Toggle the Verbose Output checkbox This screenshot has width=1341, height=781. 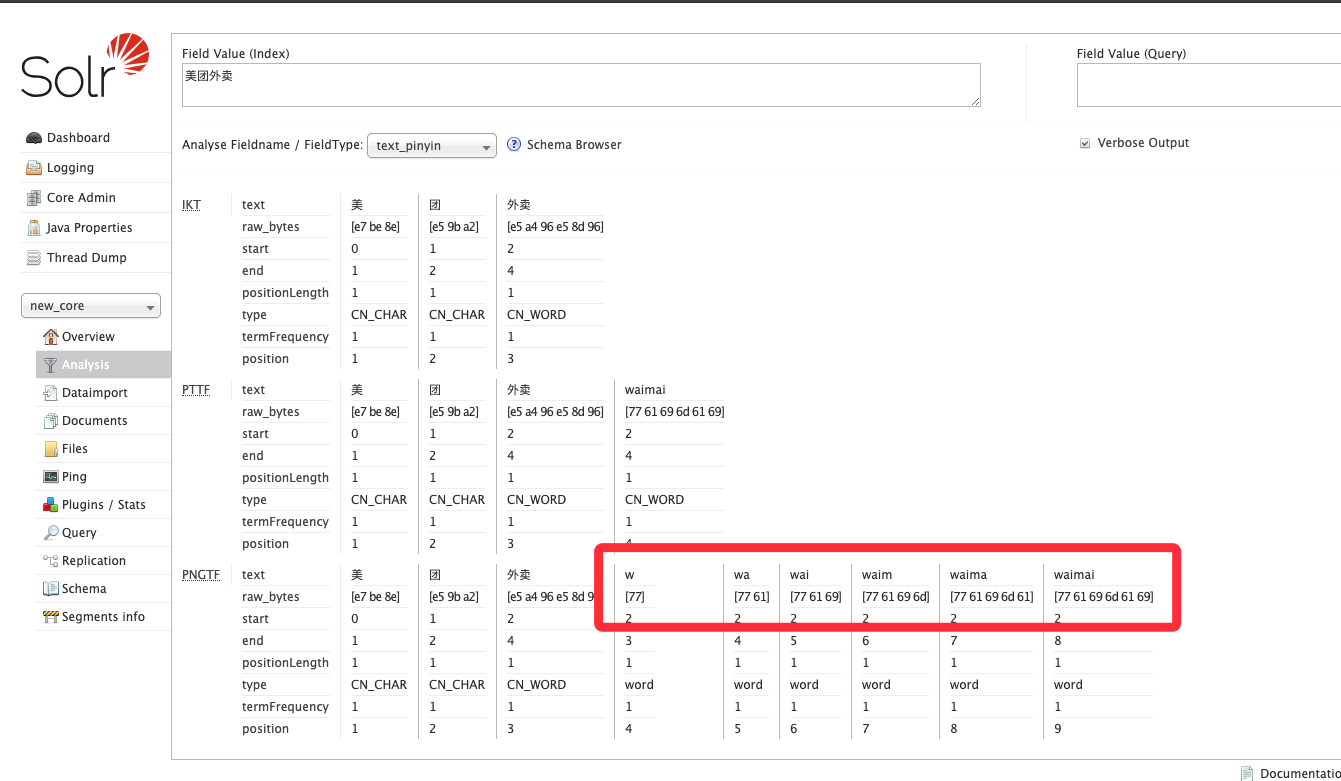1085,144
